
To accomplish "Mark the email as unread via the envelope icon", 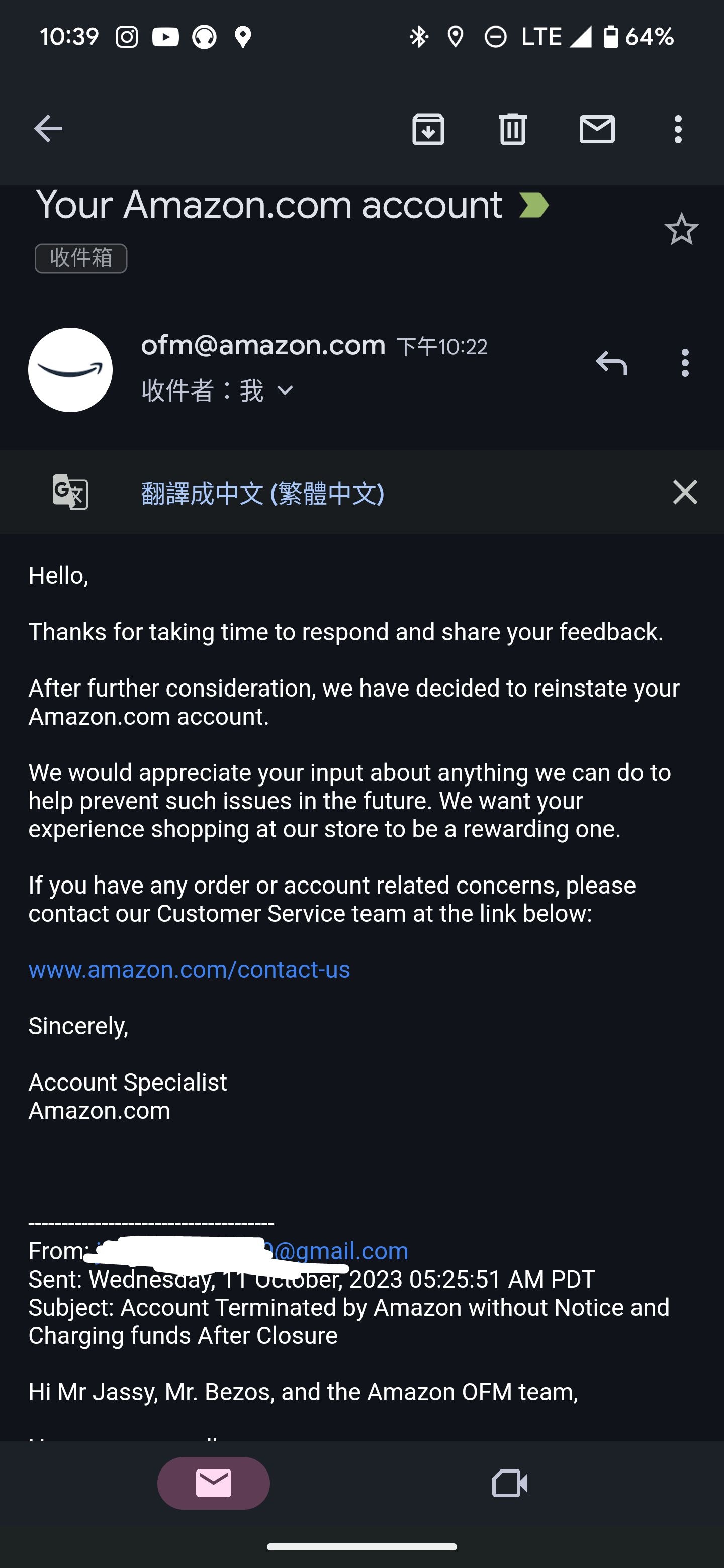I will pyautogui.click(x=597, y=129).
